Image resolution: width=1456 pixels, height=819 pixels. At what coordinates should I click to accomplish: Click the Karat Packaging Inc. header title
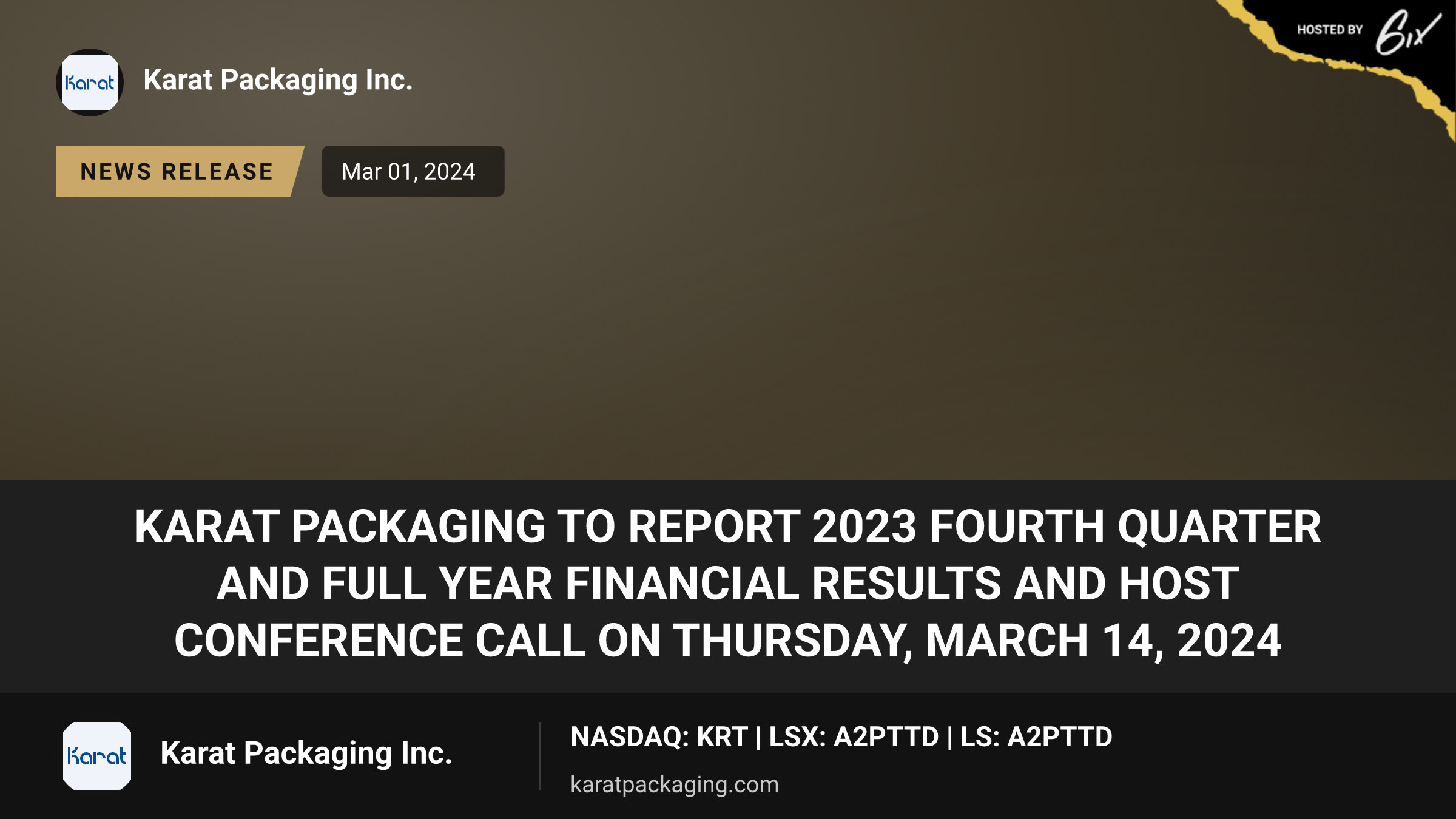pos(278,80)
